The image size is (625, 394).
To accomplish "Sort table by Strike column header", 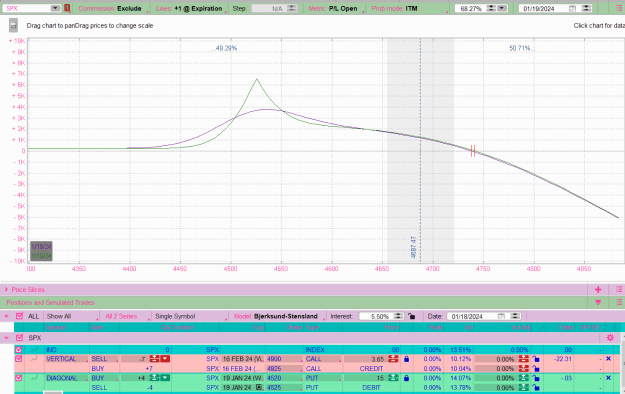I will point(295,327).
